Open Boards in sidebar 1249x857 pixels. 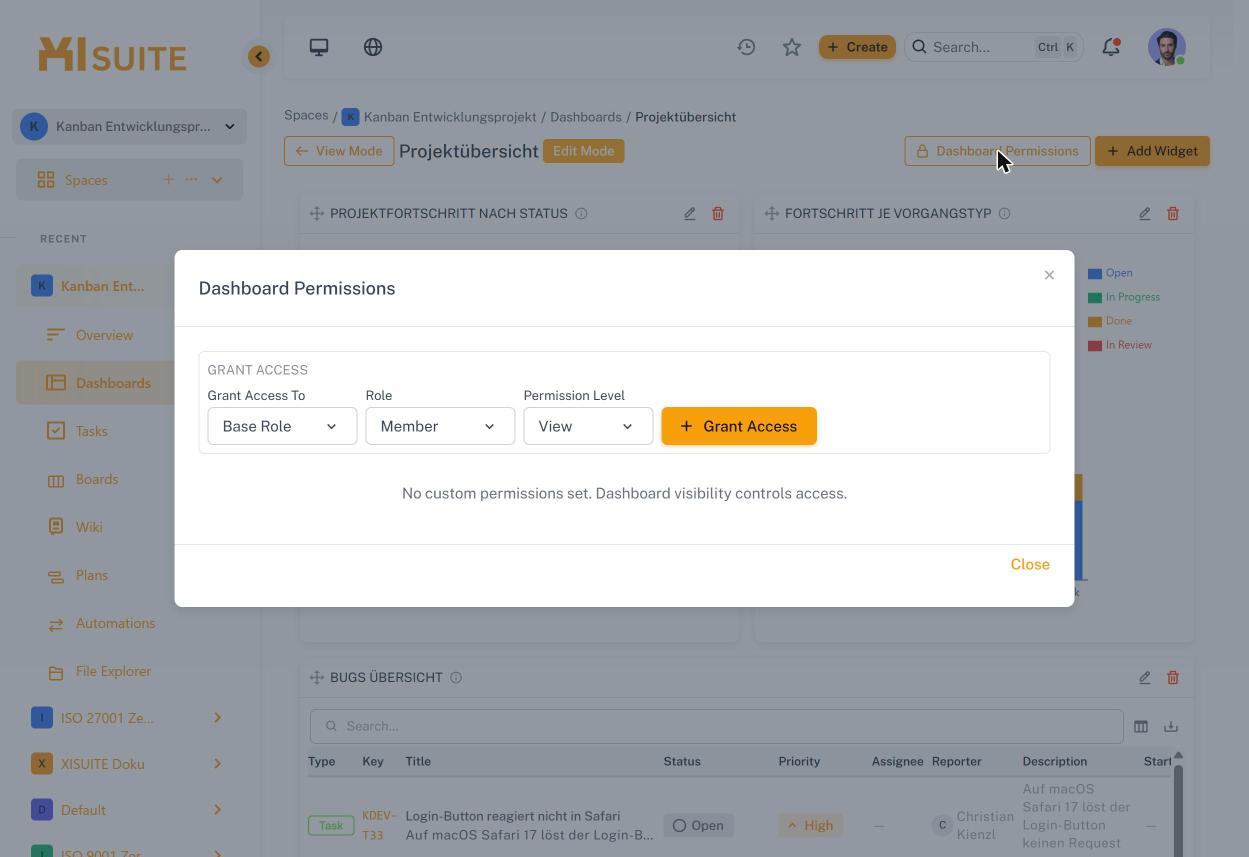[x=97, y=479]
